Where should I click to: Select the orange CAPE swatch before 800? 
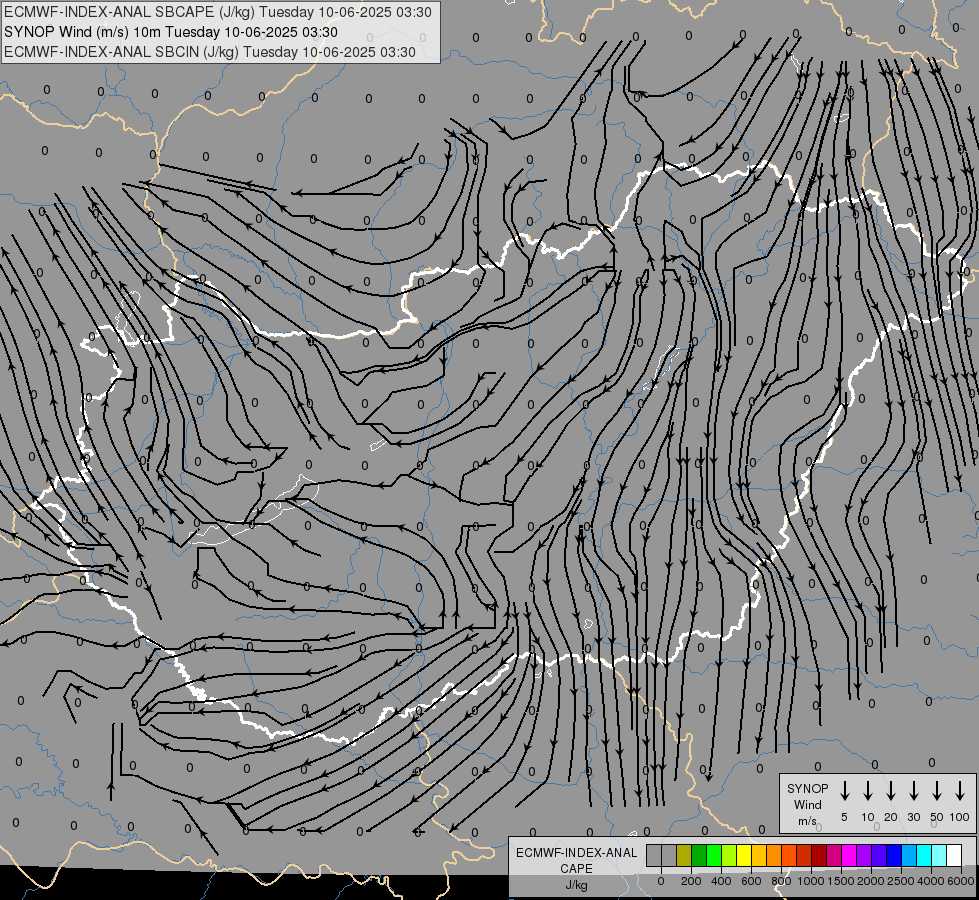[774, 855]
